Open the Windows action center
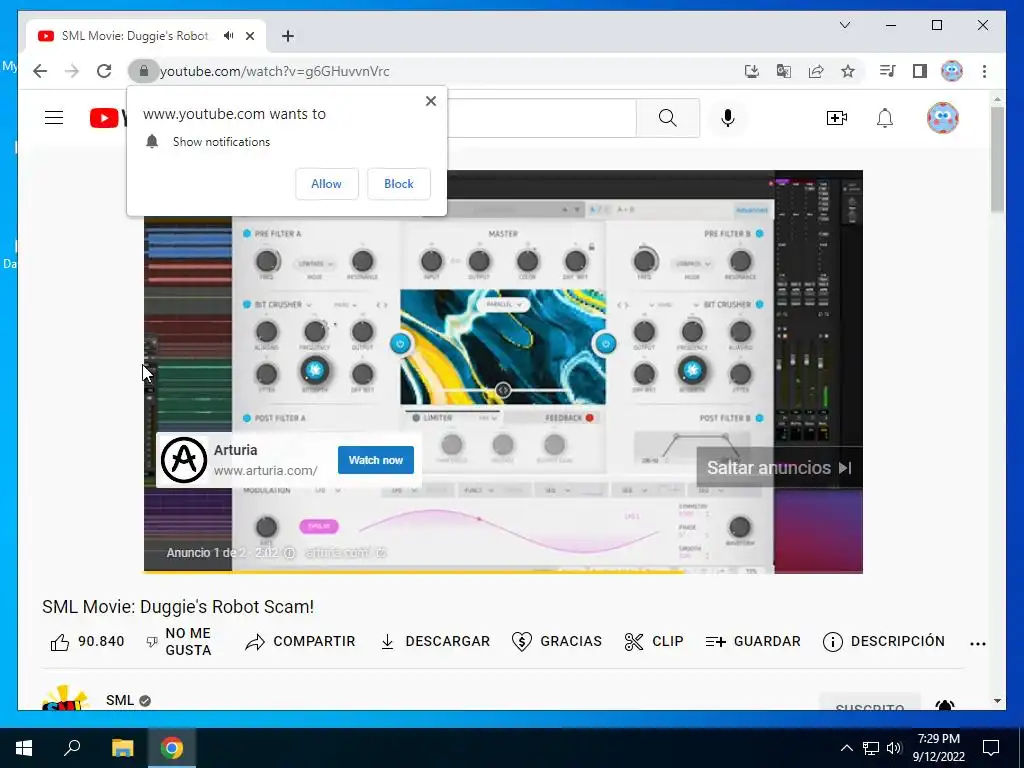1024x768 pixels. tap(991, 748)
